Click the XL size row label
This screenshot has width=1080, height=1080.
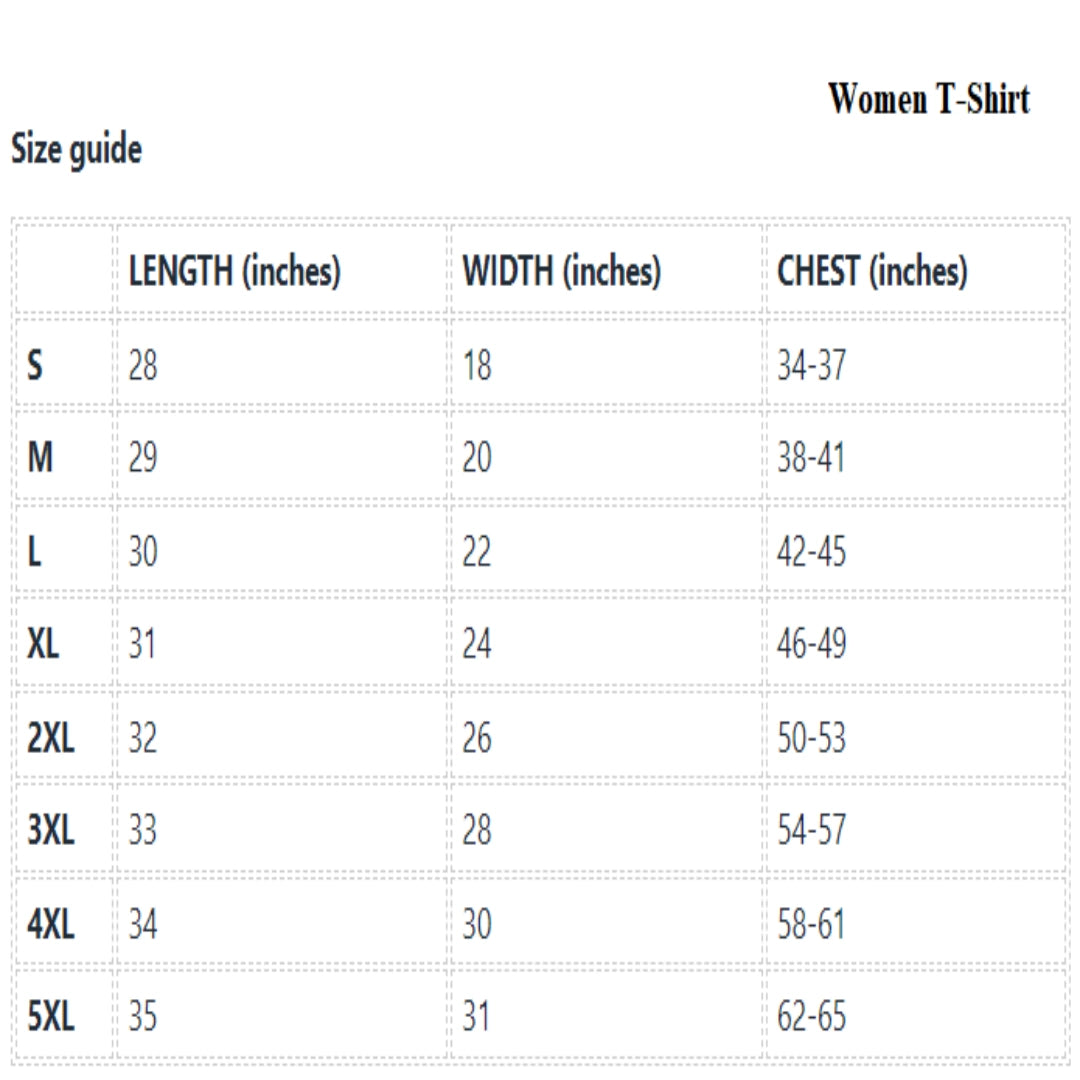[x=43, y=645]
